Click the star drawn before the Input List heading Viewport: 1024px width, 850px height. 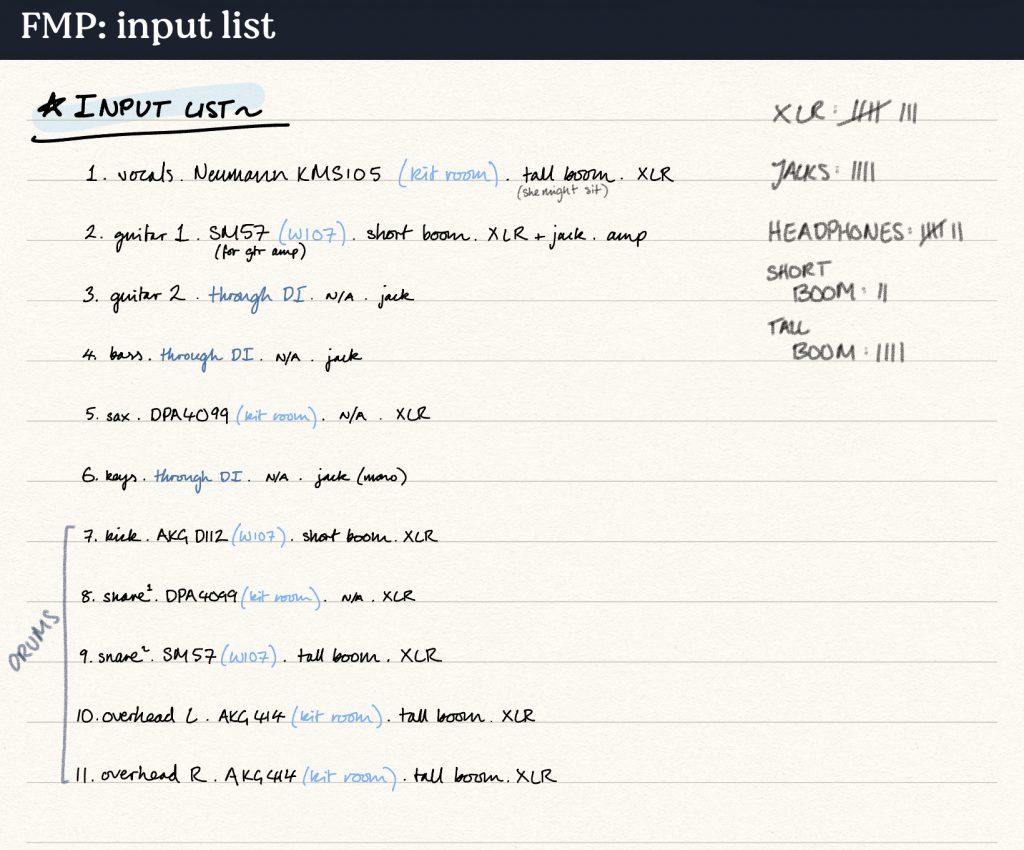[x=52, y=104]
